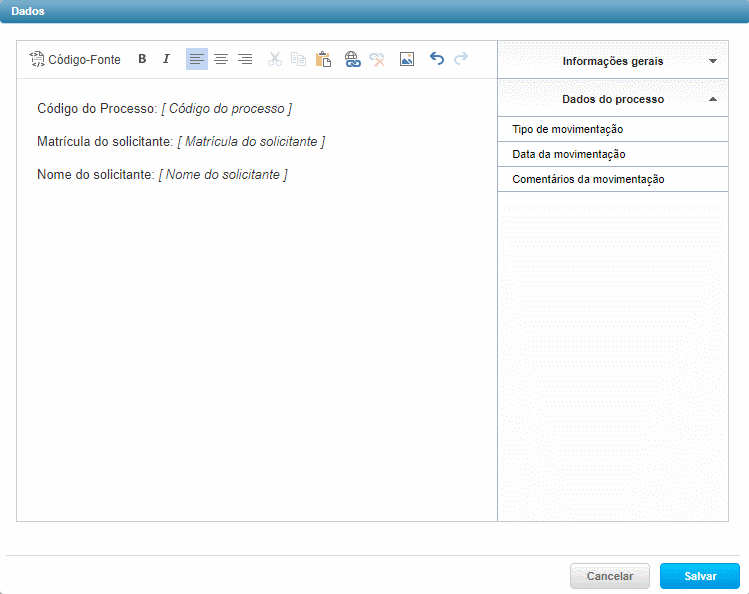749x594 pixels.
Task: Insert a hyperlink with link icon
Action: click(x=352, y=59)
